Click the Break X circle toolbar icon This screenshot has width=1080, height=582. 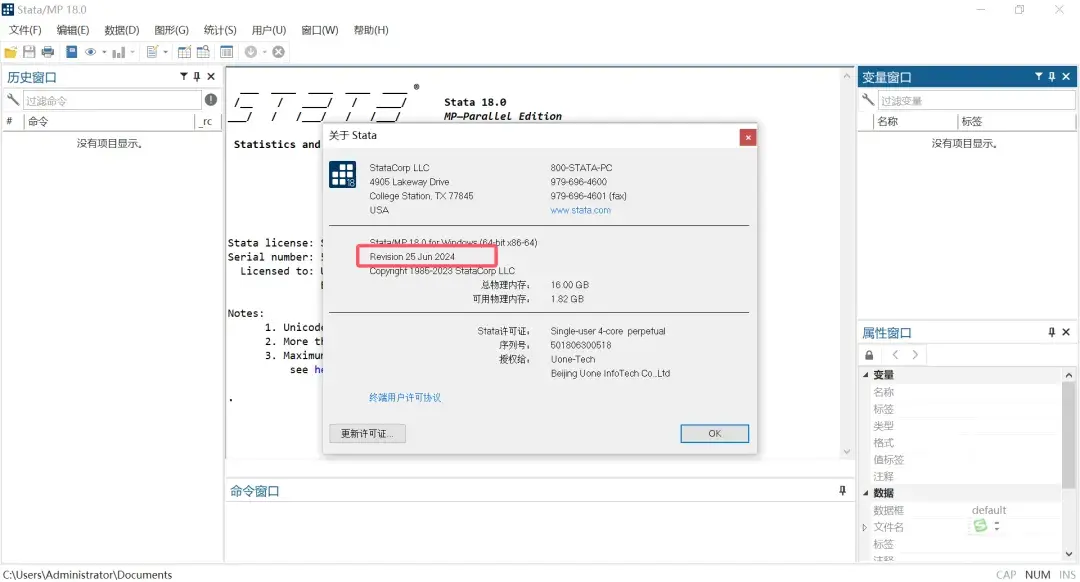[278, 52]
